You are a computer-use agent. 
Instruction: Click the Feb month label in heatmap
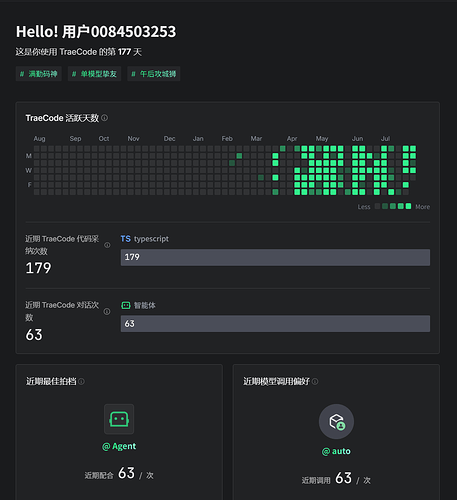(x=227, y=139)
